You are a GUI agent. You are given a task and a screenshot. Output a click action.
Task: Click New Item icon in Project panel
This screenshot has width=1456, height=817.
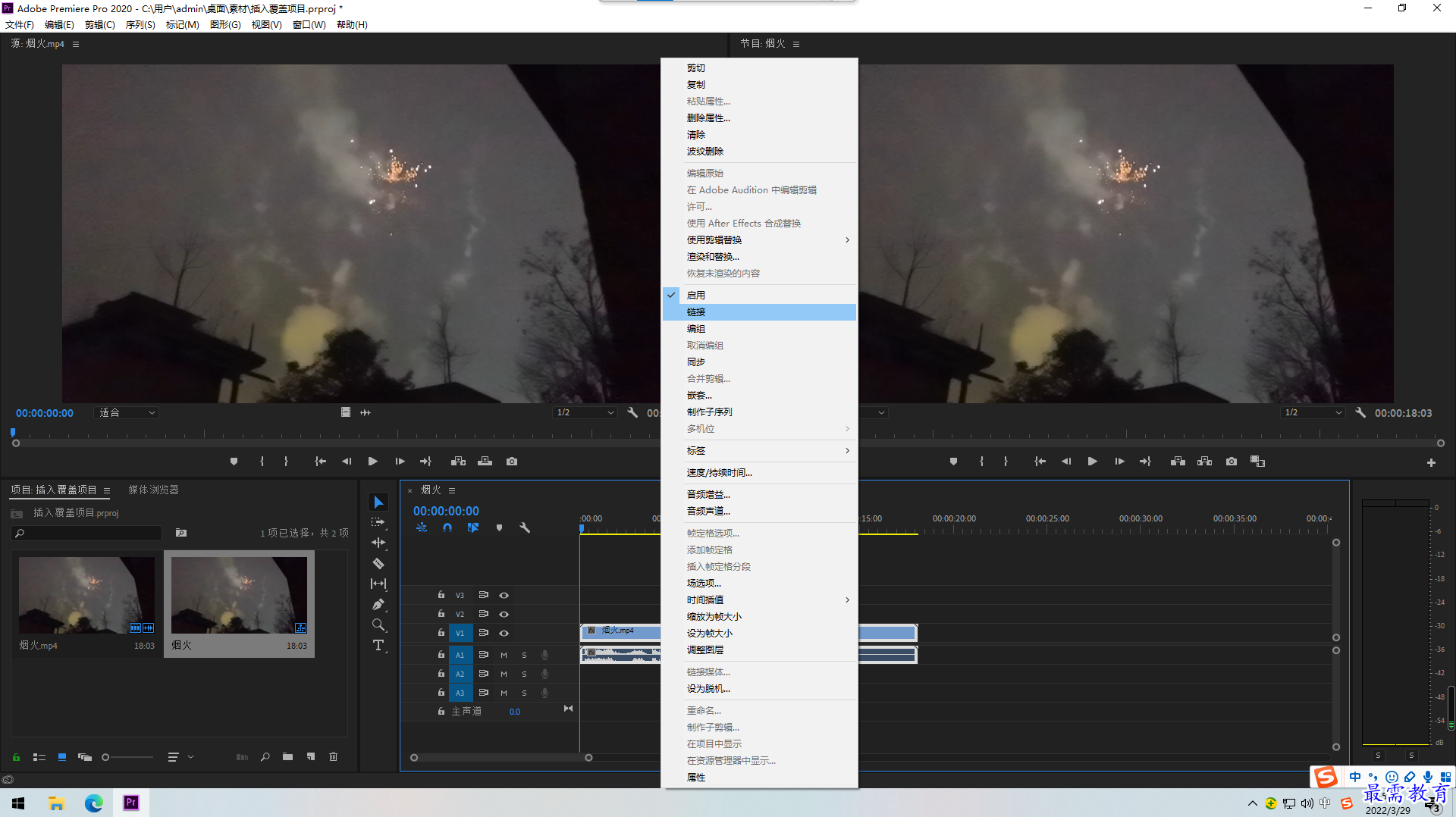click(x=311, y=756)
